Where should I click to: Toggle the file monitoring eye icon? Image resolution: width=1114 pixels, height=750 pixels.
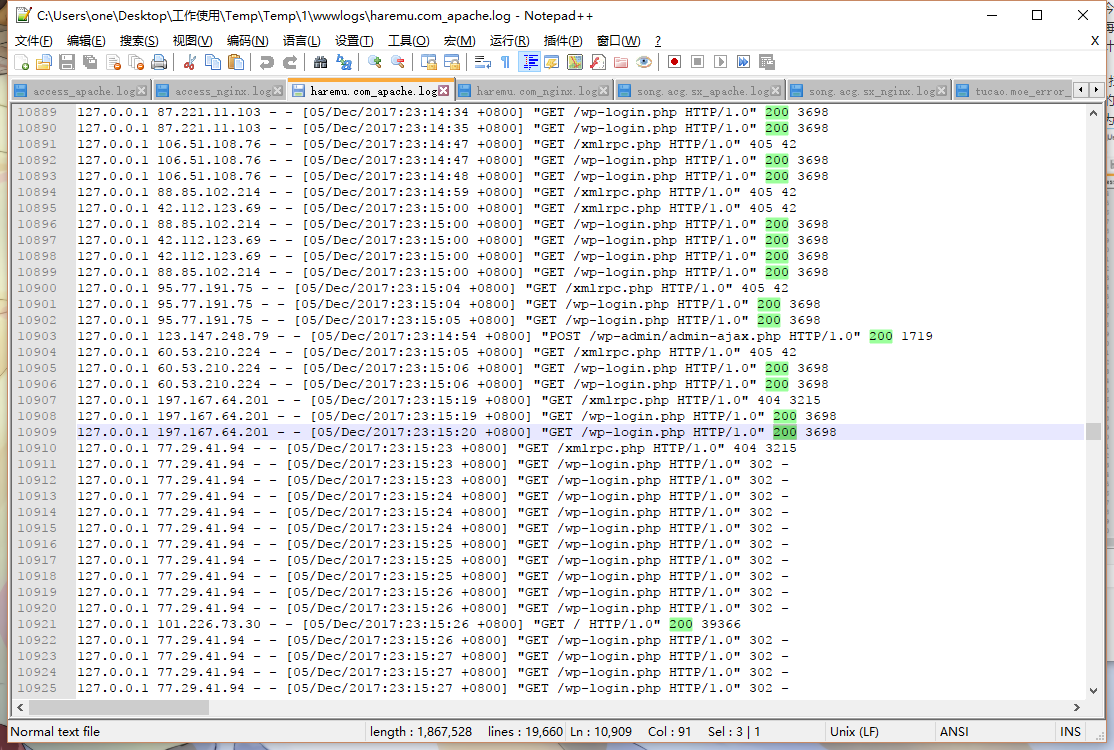tap(644, 62)
